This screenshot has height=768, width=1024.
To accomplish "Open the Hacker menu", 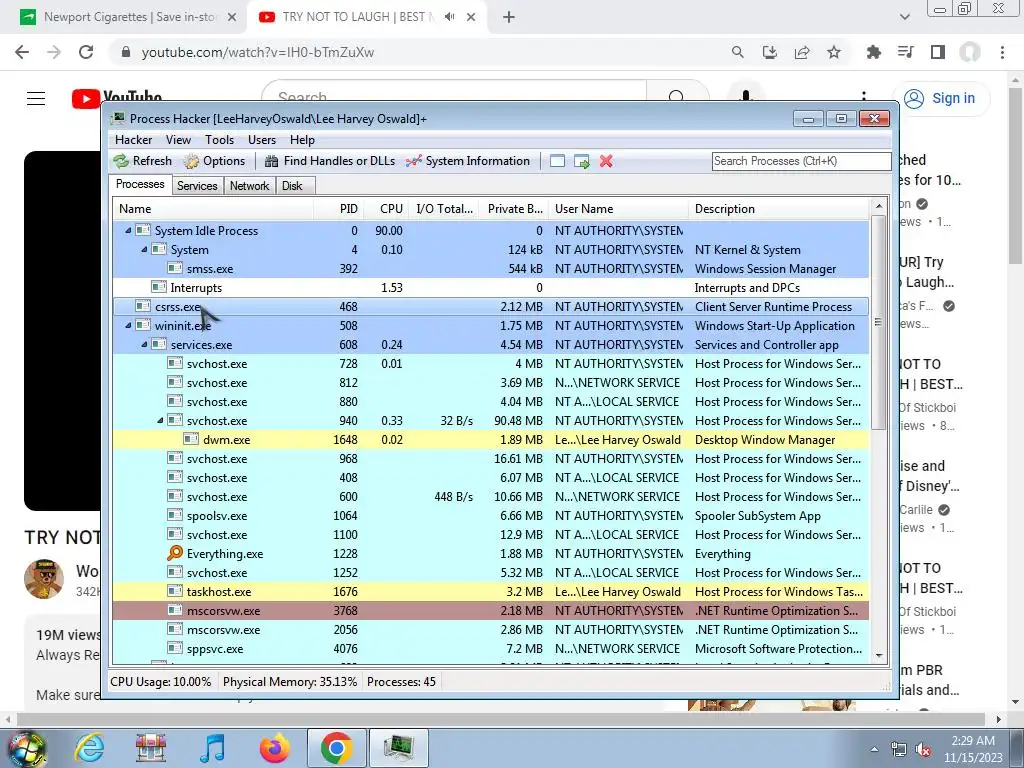I will (x=133, y=140).
